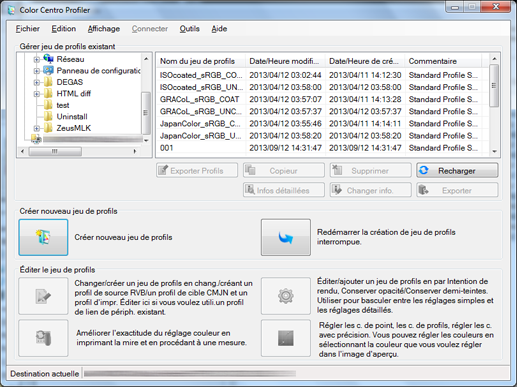Screen dimensions: 517x387
Task: Click the Changer info. button
Action: [370, 190]
